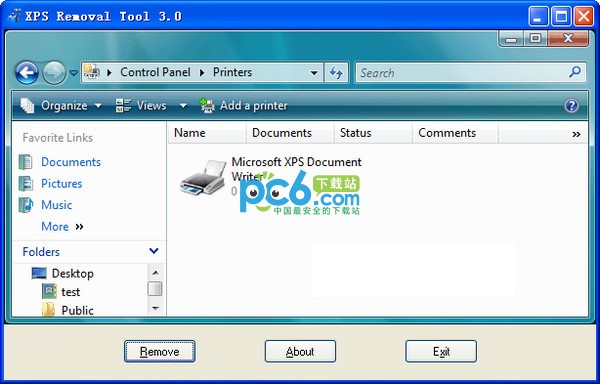600x384 pixels.
Task: Click the Public folder icon in tree
Action: 48,309
